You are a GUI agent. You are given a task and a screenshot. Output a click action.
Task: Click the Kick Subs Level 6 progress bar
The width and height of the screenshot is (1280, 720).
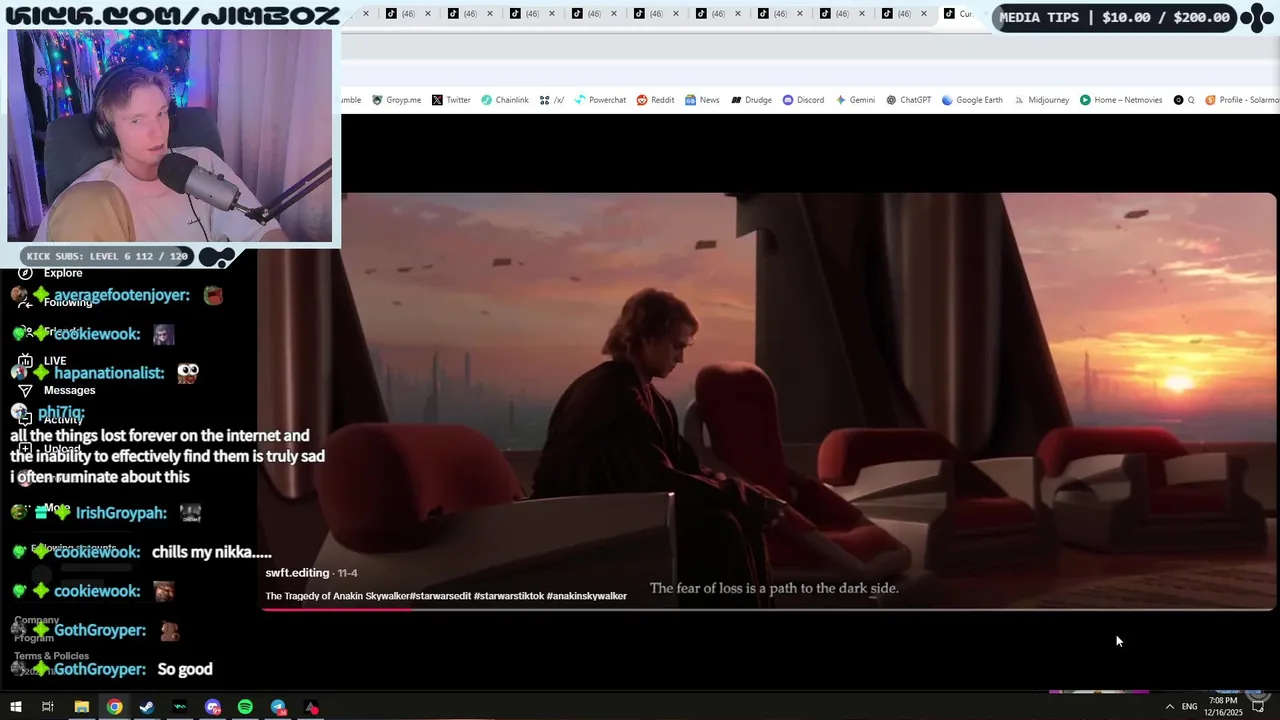108,256
